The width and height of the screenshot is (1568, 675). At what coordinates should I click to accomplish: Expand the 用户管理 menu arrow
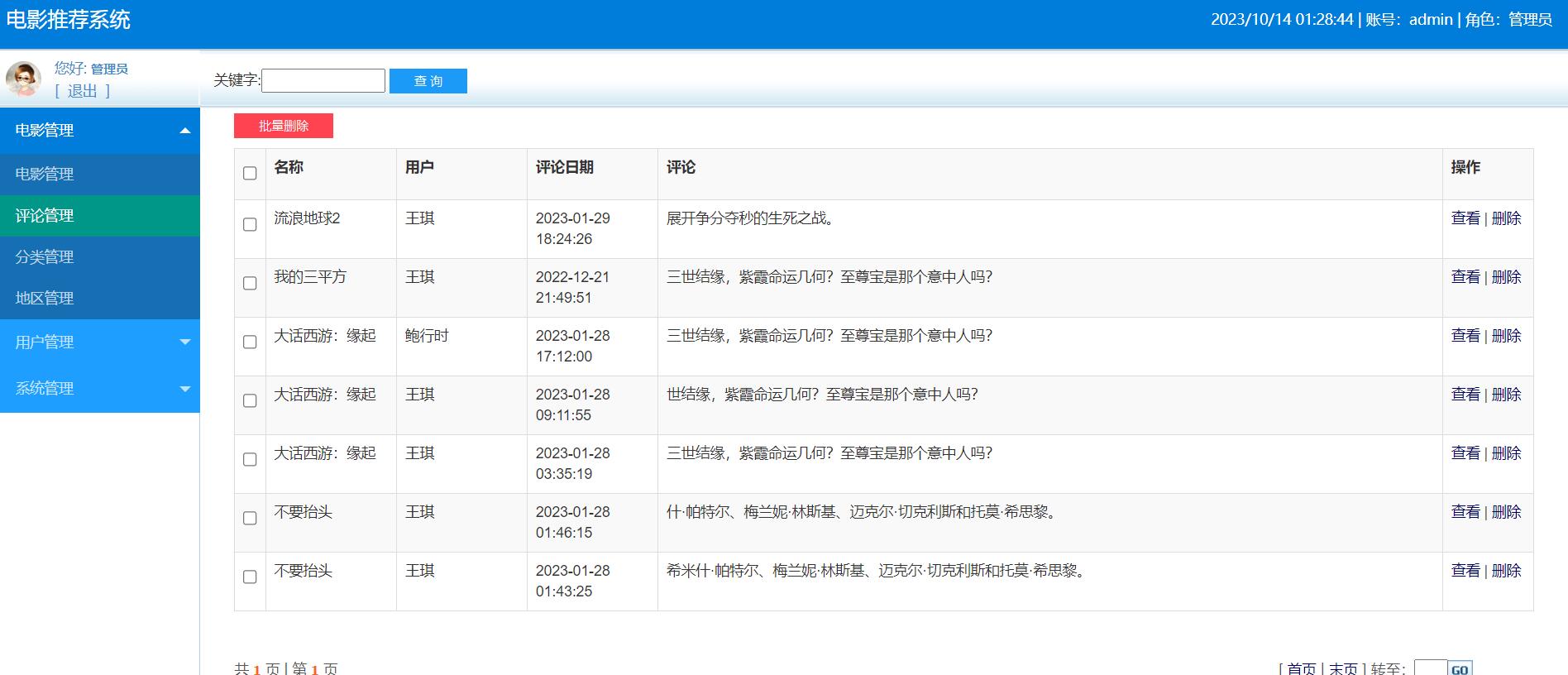point(185,342)
